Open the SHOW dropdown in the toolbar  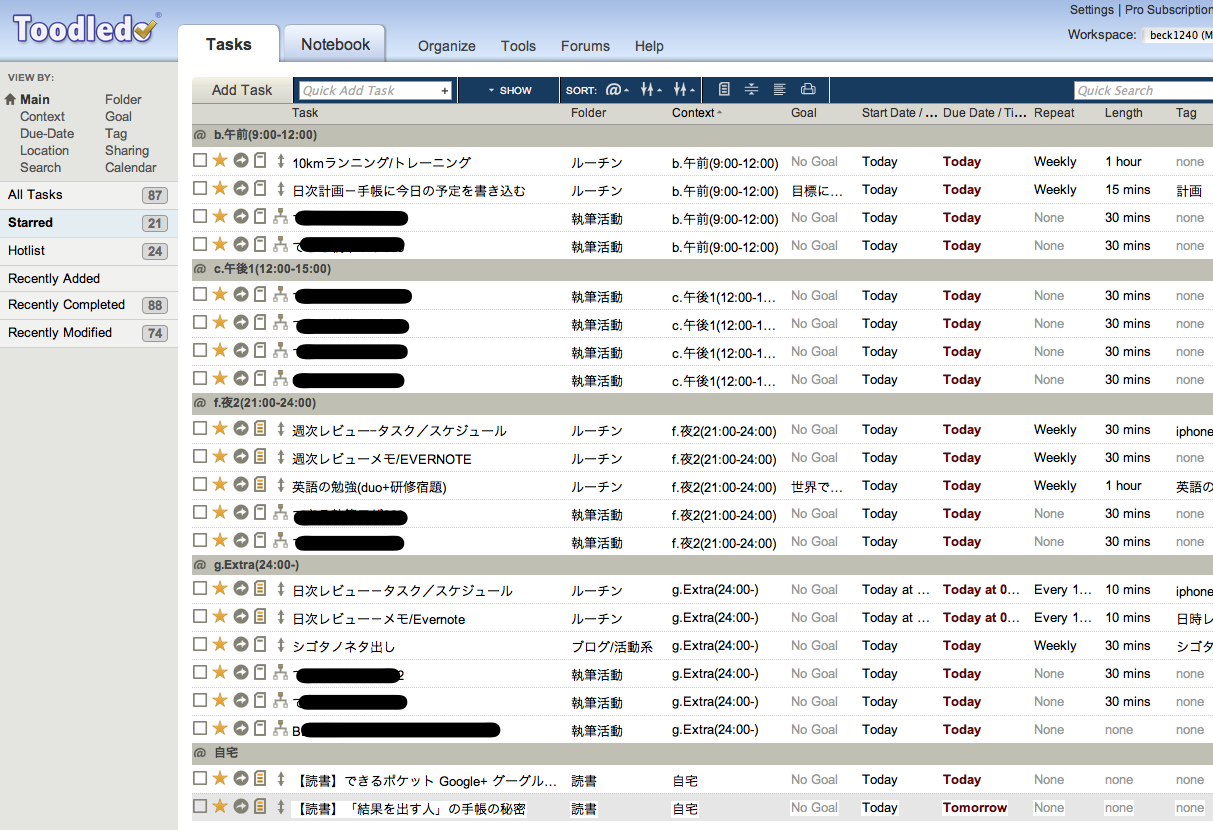(510, 90)
